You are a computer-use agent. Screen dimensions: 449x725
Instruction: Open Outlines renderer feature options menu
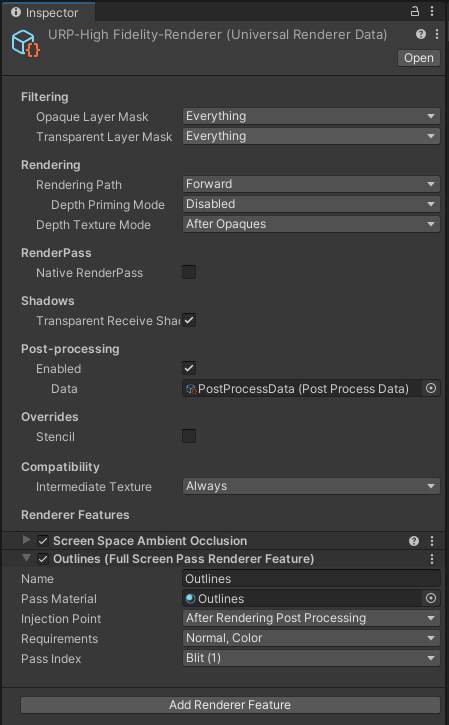432,559
